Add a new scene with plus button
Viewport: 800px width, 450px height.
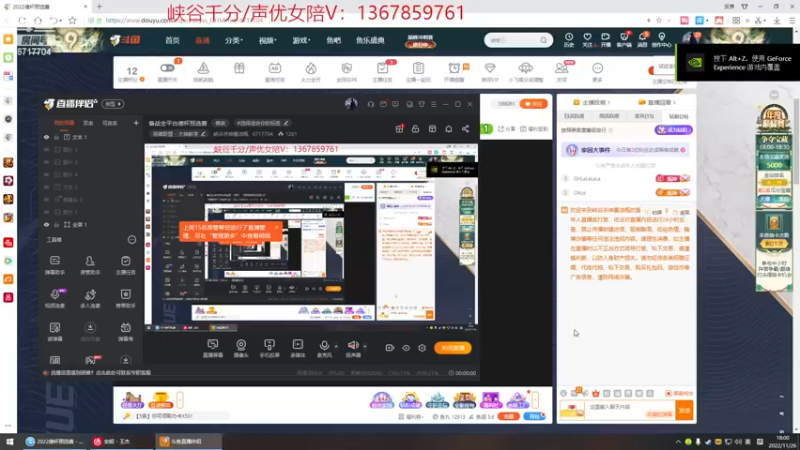coord(136,123)
